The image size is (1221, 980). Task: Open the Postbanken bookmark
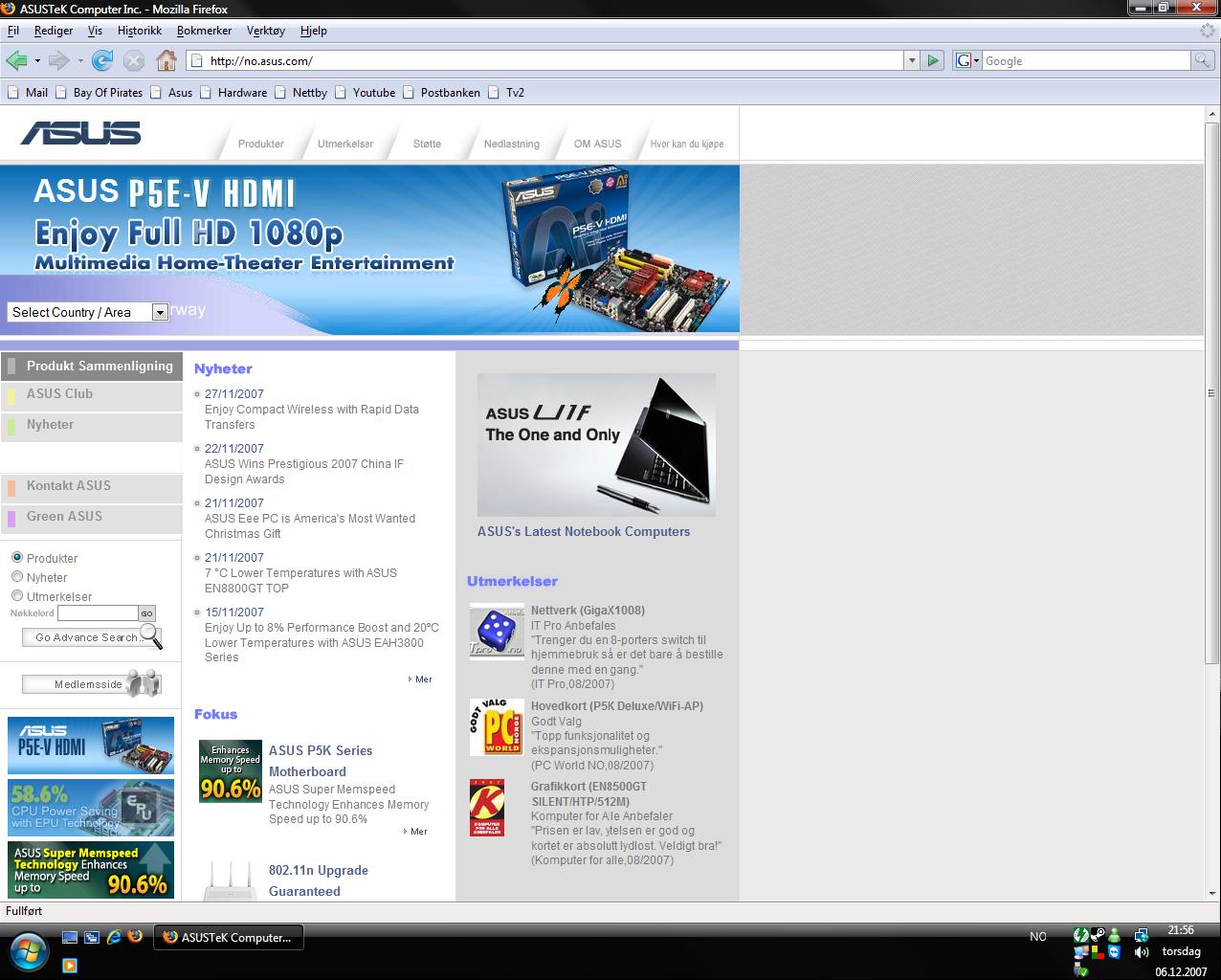[441, 93]
